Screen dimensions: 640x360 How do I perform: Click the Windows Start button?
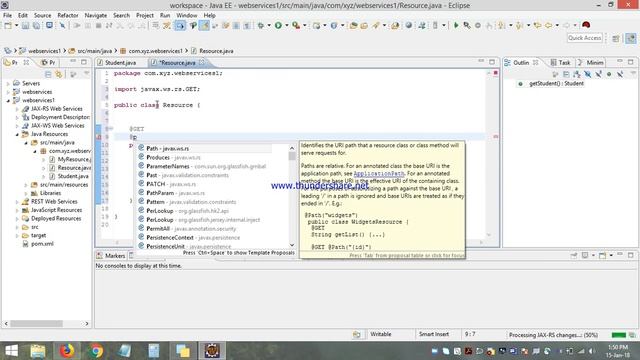[x=11, y=351]
